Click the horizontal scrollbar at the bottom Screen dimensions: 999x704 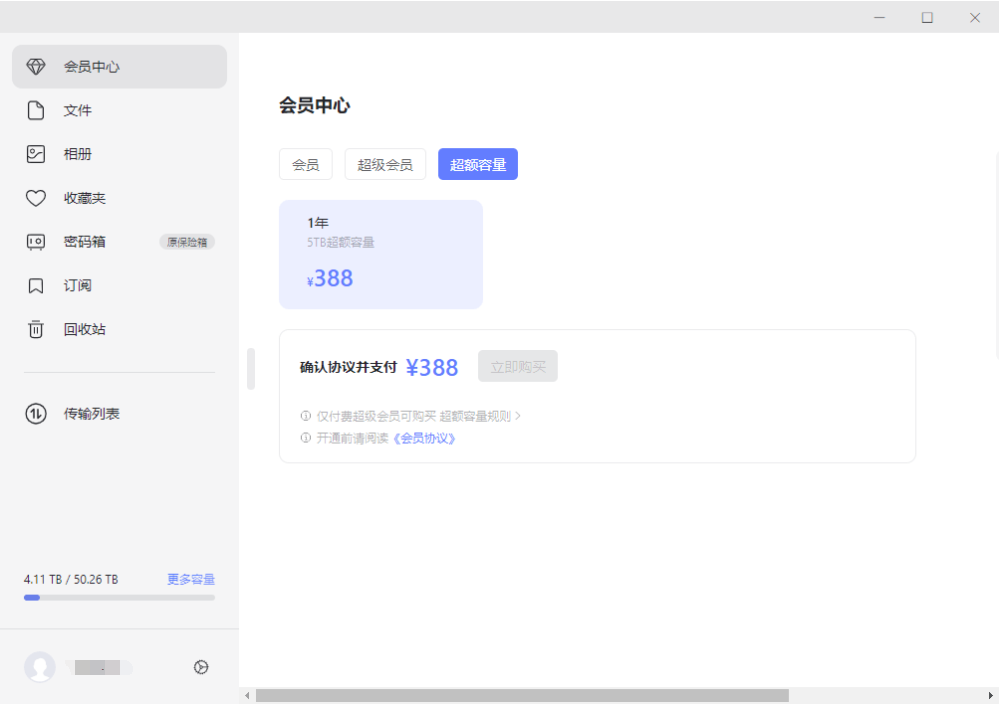[x=520, y=693]
